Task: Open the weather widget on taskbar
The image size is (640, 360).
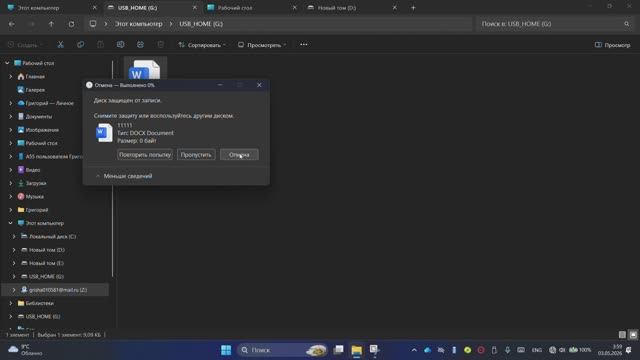Action: pyautogui.click(x=25, y=350)
